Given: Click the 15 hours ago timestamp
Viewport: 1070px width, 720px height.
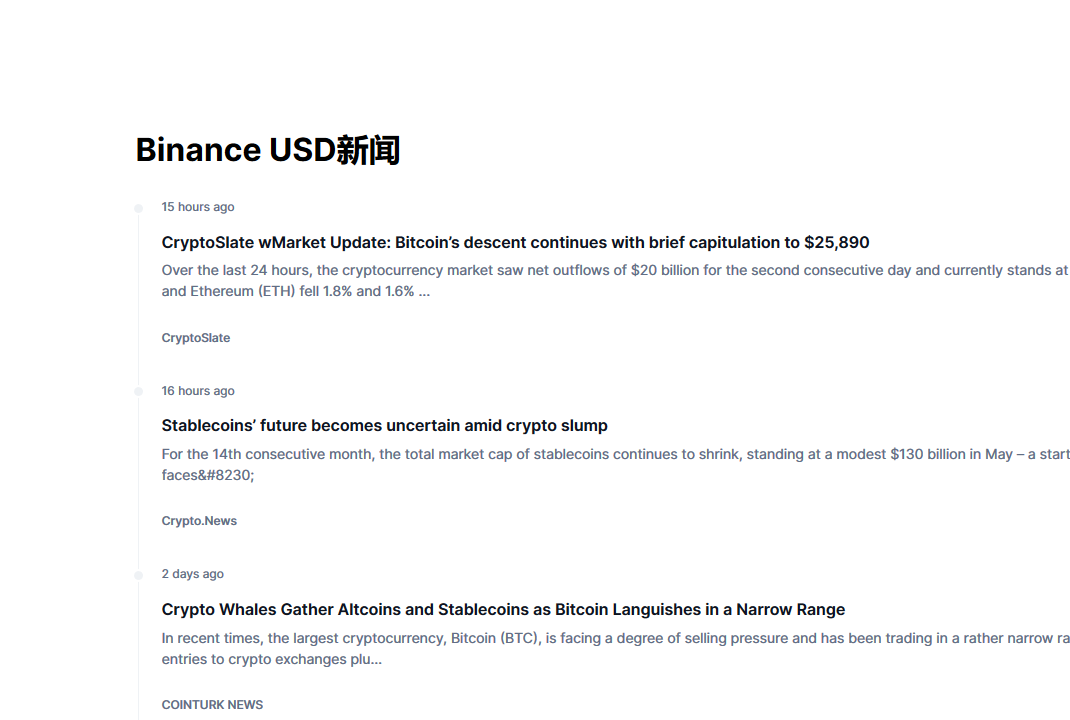Looking at the screenshot, I should click(198, 207).
